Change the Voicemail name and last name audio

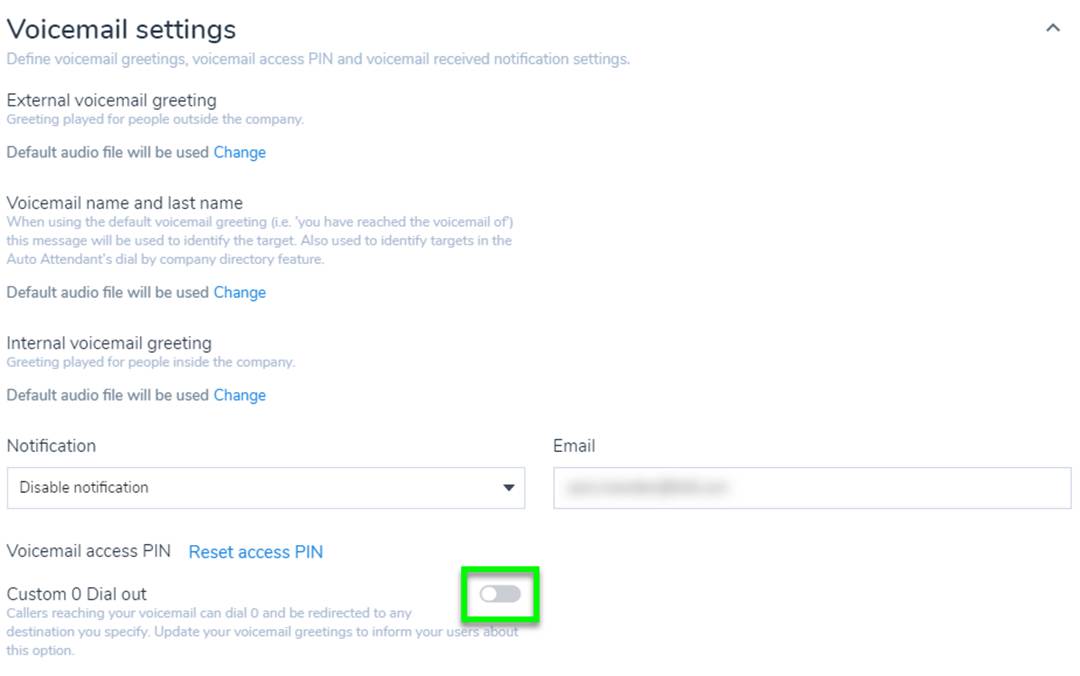click(x=240, y=293)
